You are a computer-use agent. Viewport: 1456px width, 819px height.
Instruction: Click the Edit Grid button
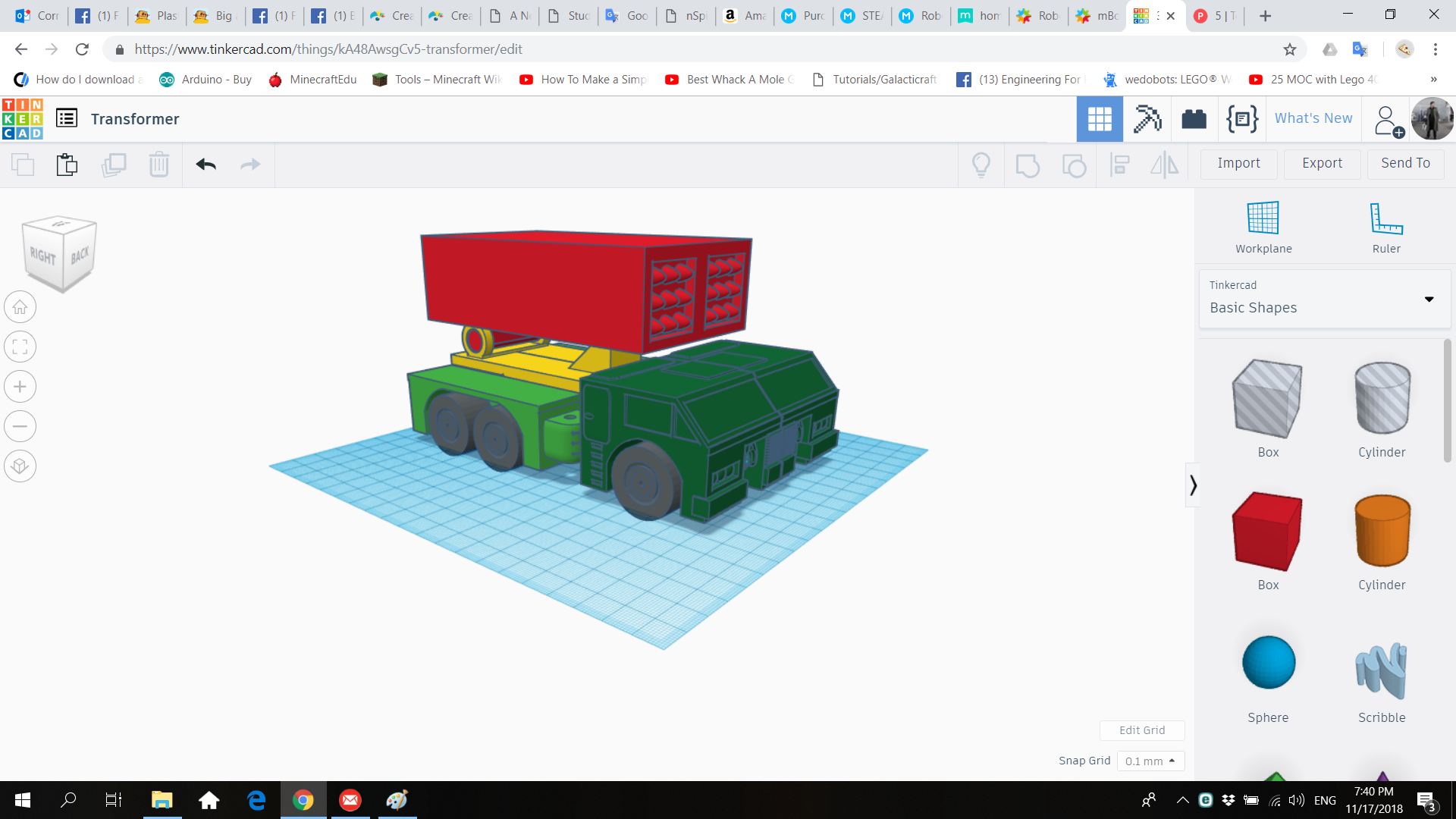1141,730
